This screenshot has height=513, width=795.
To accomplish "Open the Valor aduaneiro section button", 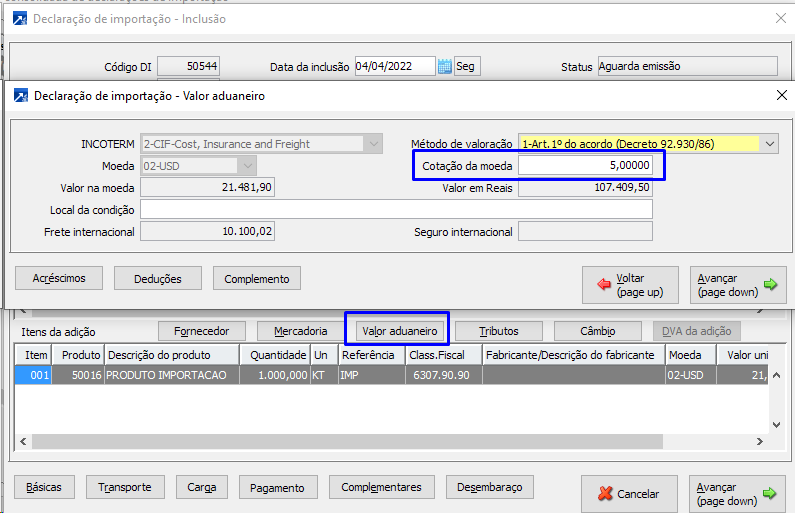I will coord(400,331).
